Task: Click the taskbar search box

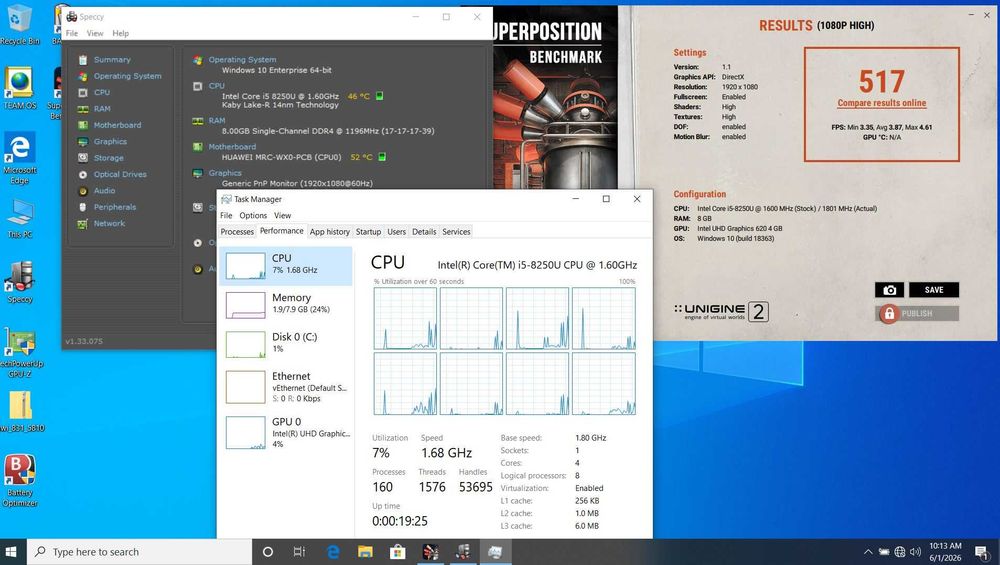Action: 140,552
